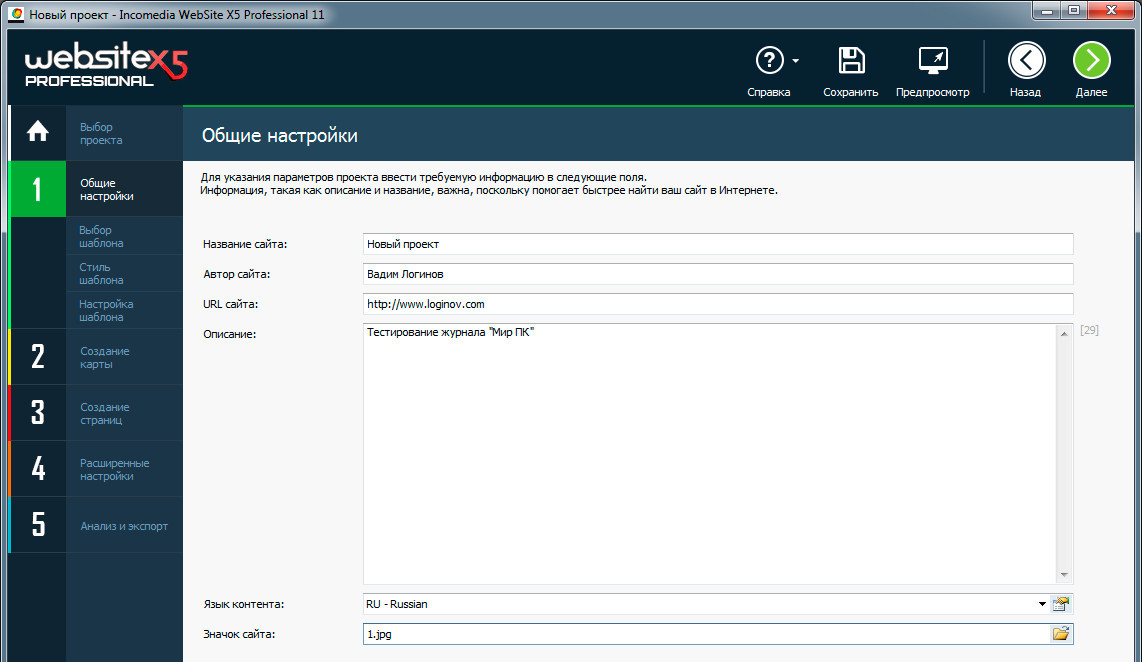1142x662 pixels.
Task: Expand the Справка dropdown arrow
Action: [796, 62]
